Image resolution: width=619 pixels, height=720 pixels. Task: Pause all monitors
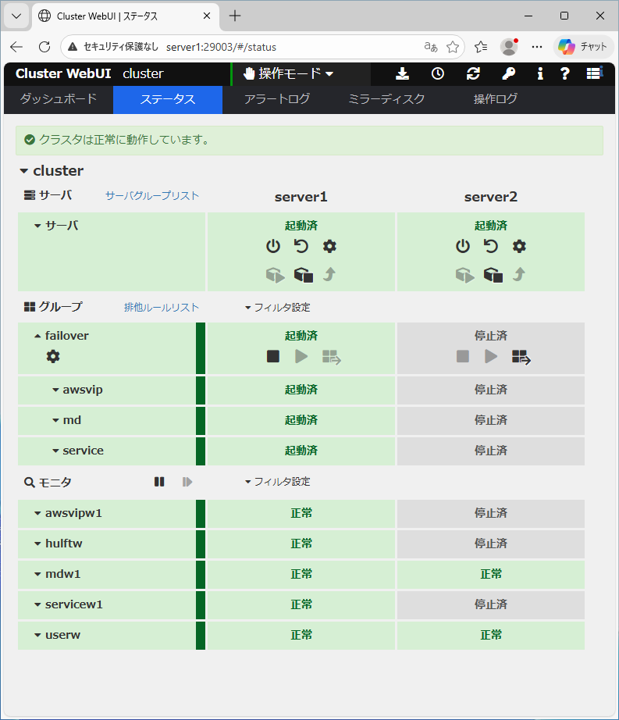tap(159, 482)
